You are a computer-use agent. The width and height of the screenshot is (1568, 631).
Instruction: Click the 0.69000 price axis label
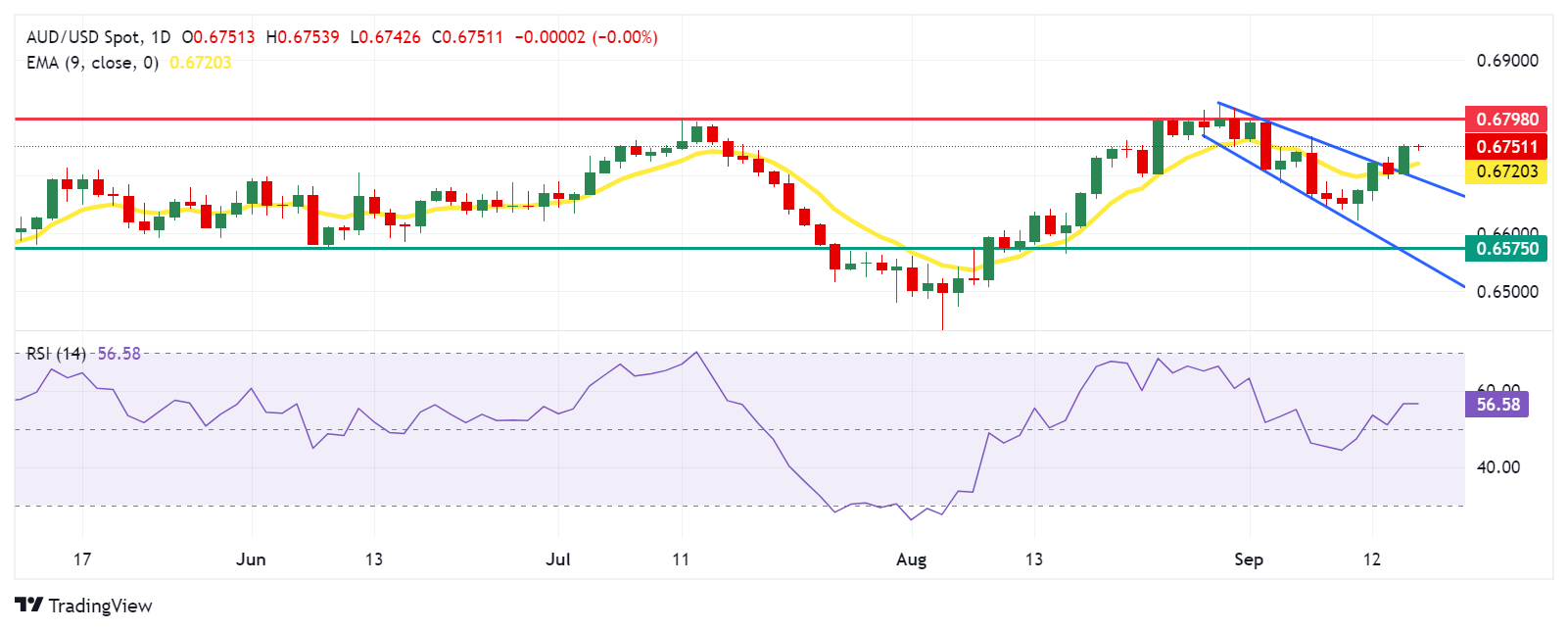pos(1507,61)
